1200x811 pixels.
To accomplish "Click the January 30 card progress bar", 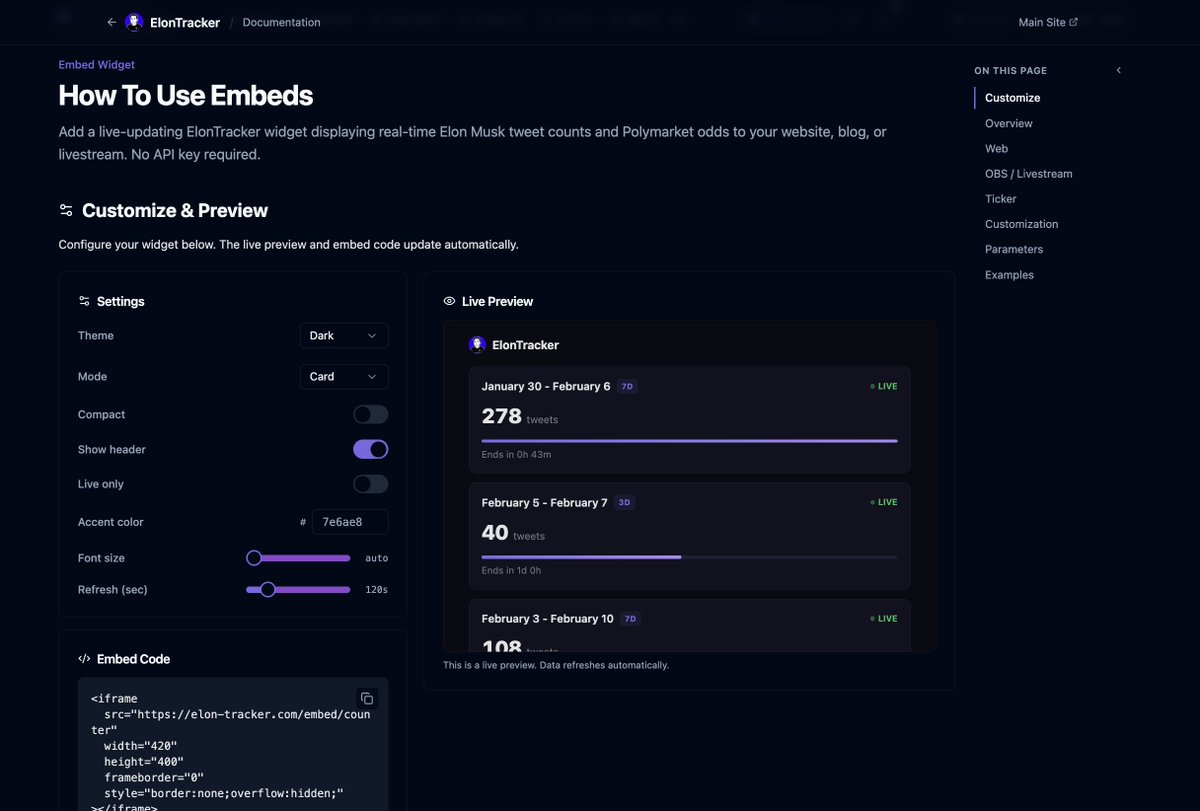I will [689, 440].
